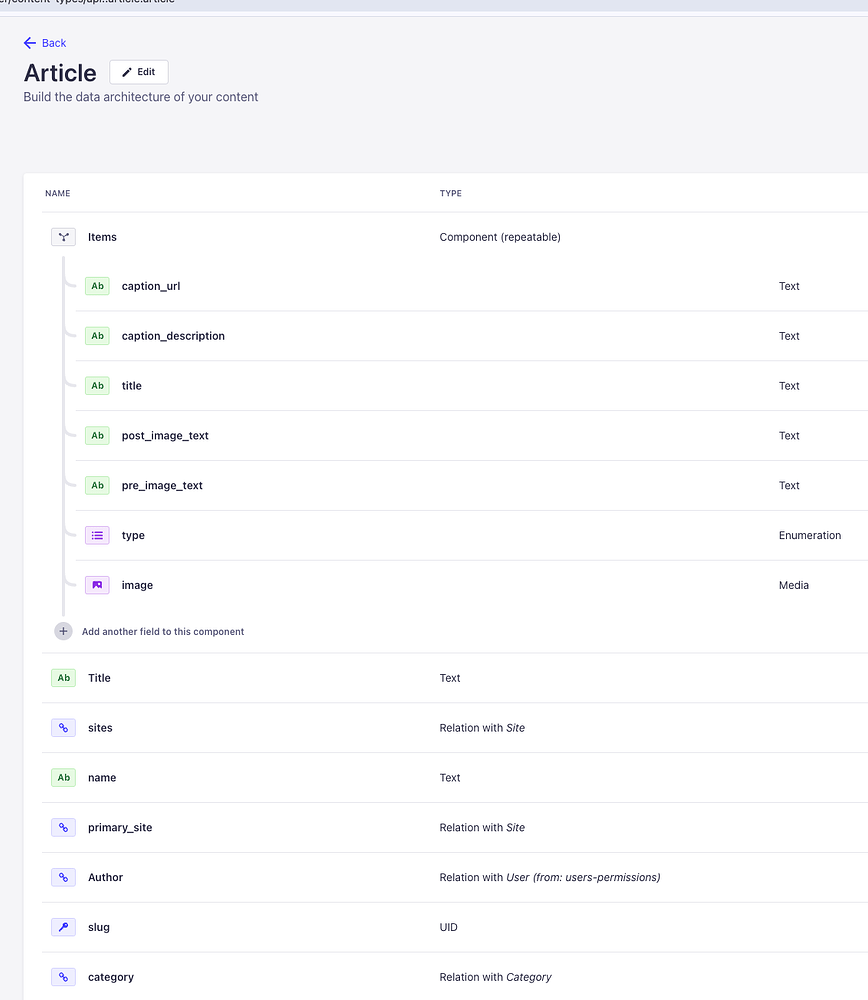Click the media icon beside image
The height and width of the screenshot is (1000, 868).
[x=97, y=585]
